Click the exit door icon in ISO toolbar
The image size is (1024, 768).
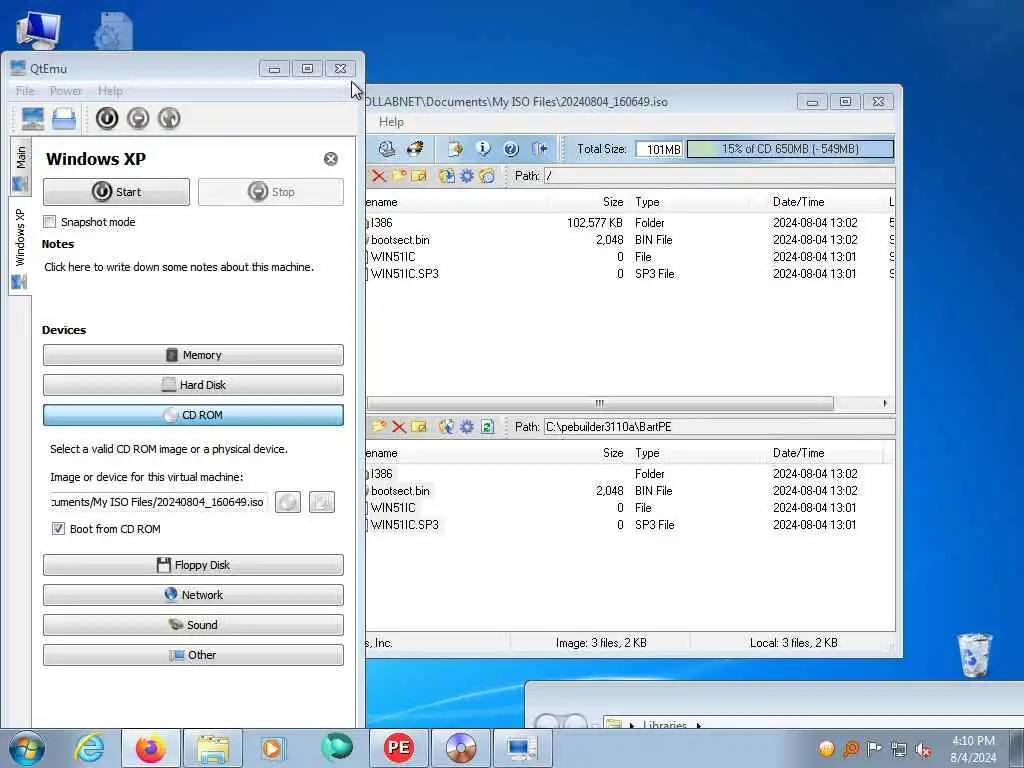pyautogui.click(x=539, y=149)
